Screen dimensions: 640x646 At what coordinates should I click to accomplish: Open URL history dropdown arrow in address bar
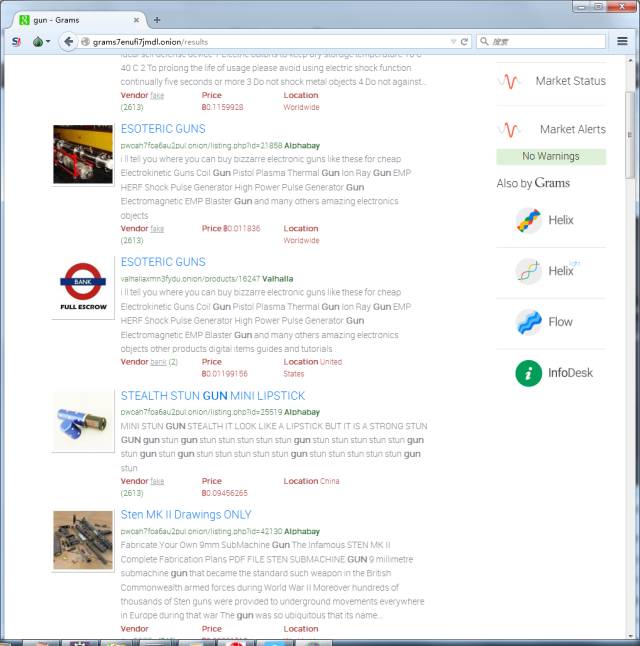pyautogui.click(x=453, y=42)
